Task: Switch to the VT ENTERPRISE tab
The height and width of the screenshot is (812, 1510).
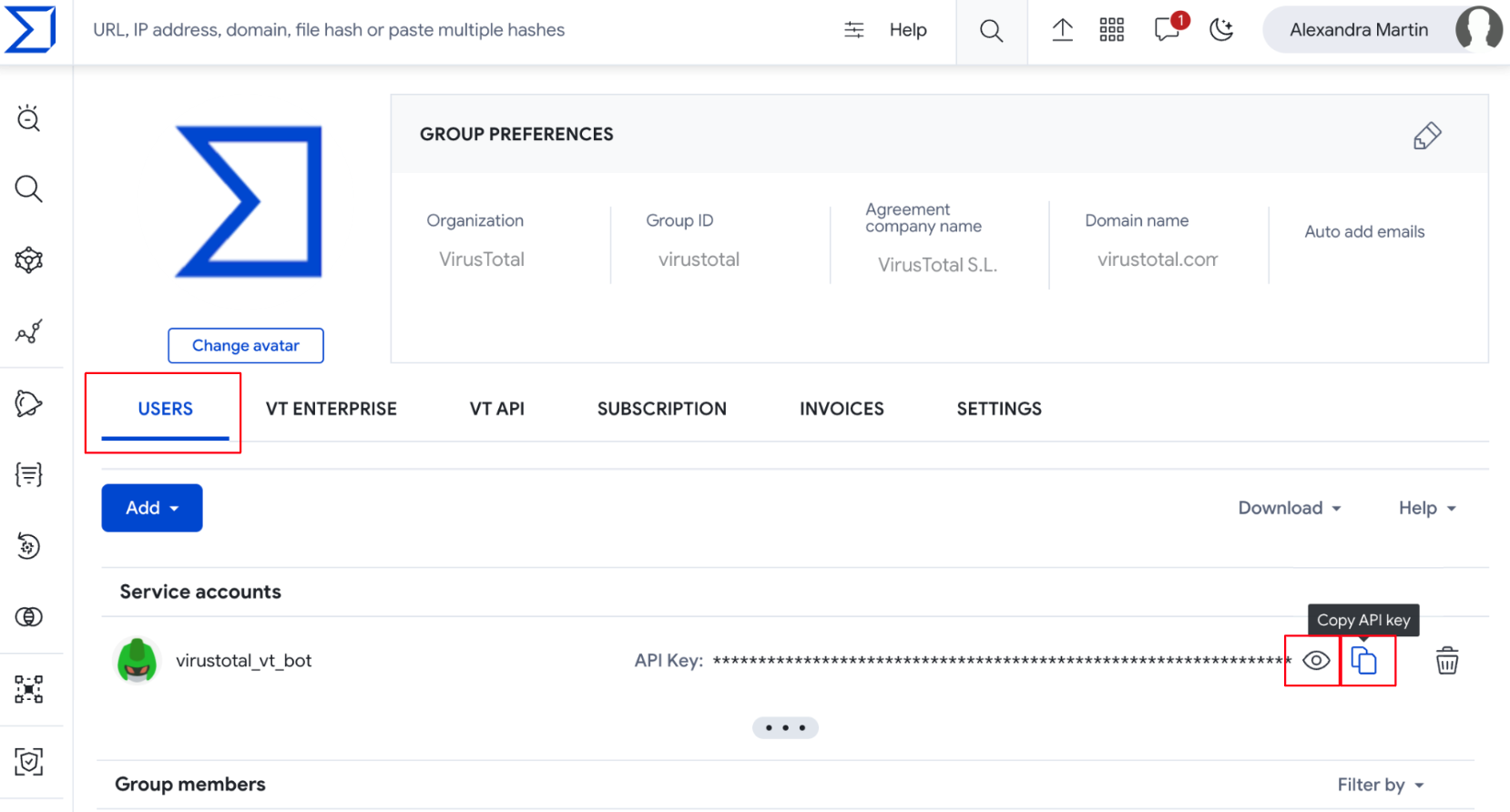Action: [332, 409]
